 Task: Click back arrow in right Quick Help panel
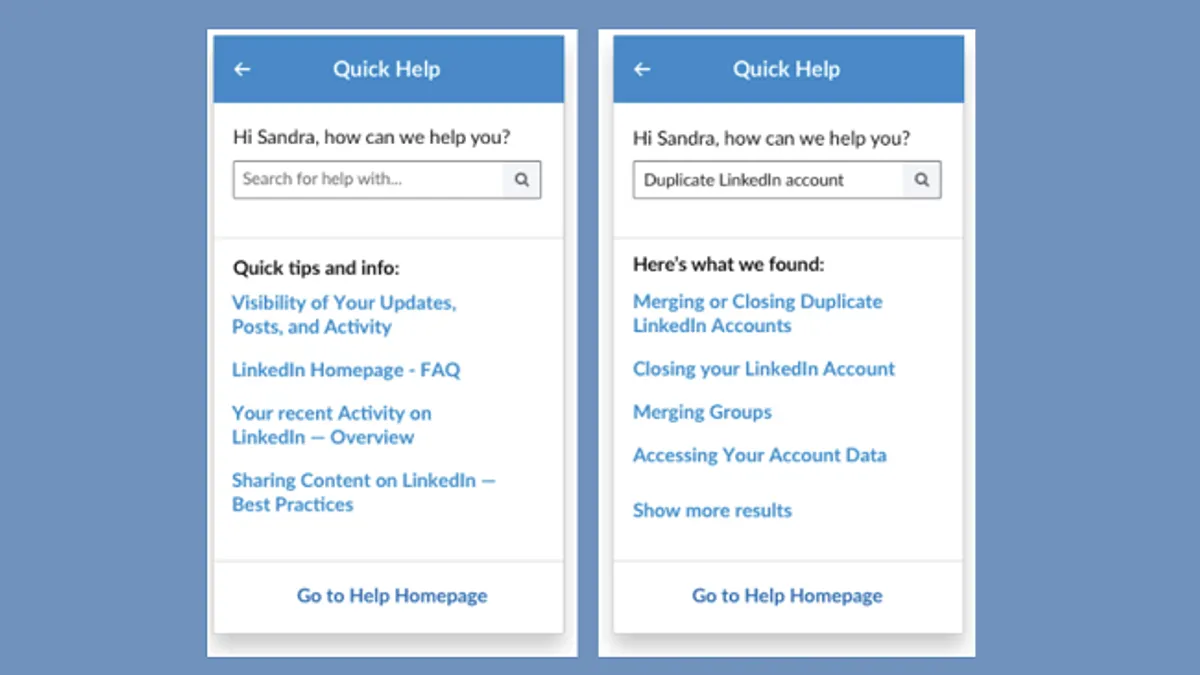click(x=642, y=69)
